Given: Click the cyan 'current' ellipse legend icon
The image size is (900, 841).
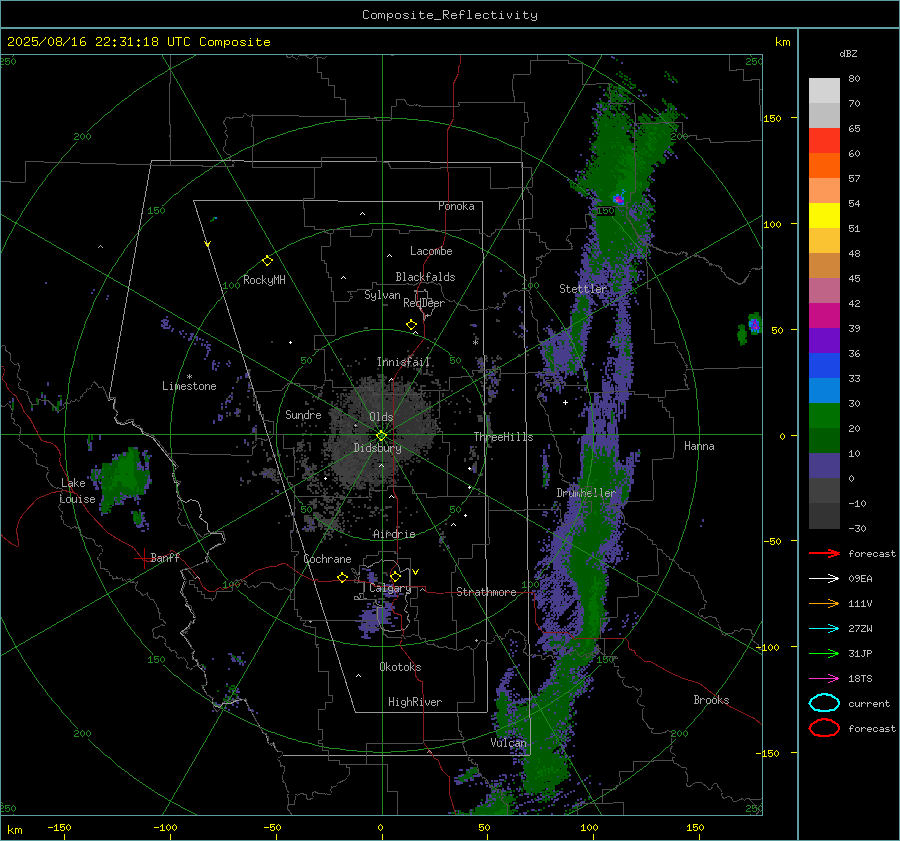Looking at the screenshot, I should pyautogui.click(x=824, y=703).
